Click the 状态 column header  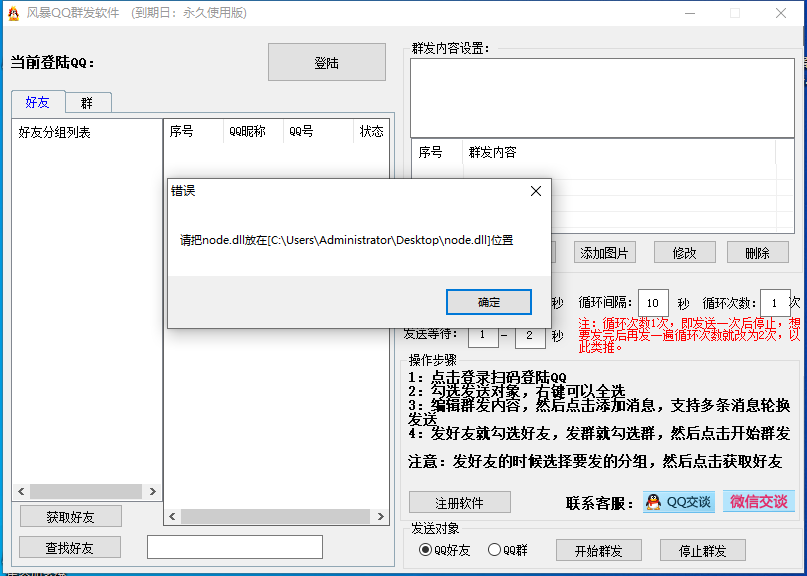click(371, 131)
